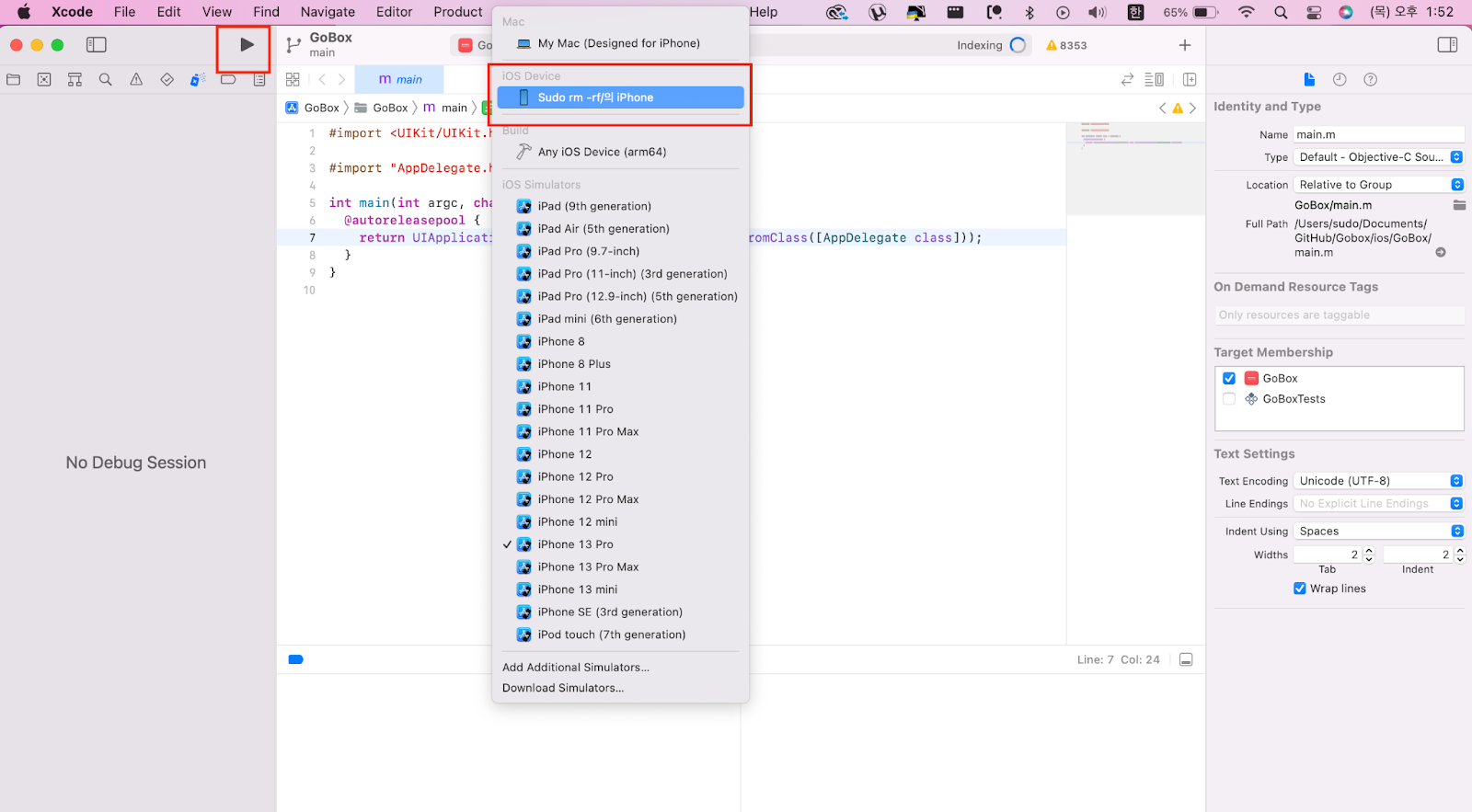Adjust editor options icon

1155,80
